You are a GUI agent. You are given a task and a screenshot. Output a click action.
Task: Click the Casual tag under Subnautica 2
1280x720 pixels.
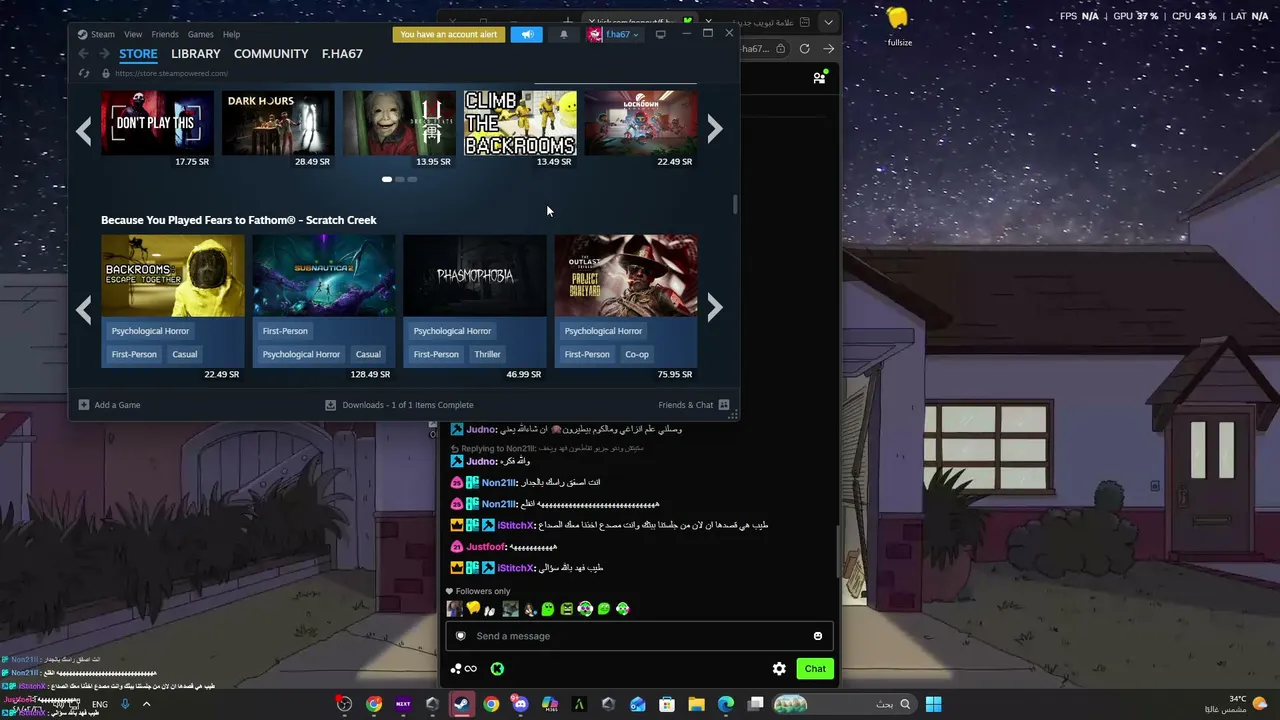click(368, 354)
